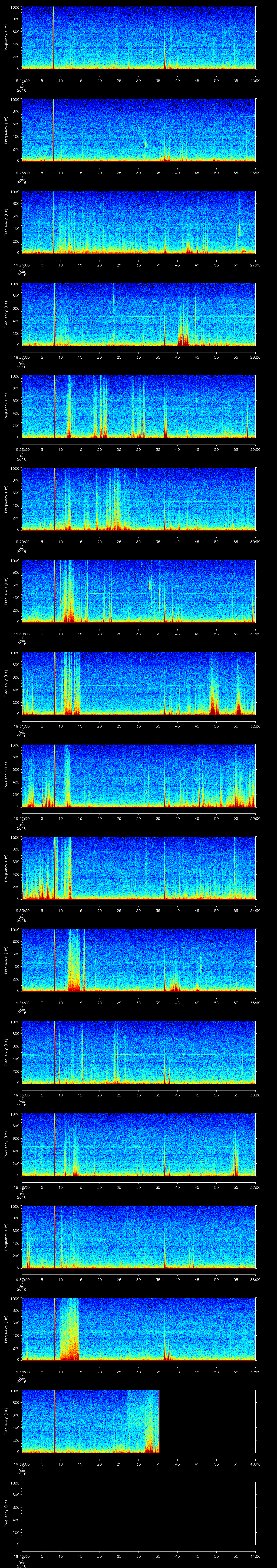Click the spectrogram panel starting at 19:33:00

[x=138, y=868]
